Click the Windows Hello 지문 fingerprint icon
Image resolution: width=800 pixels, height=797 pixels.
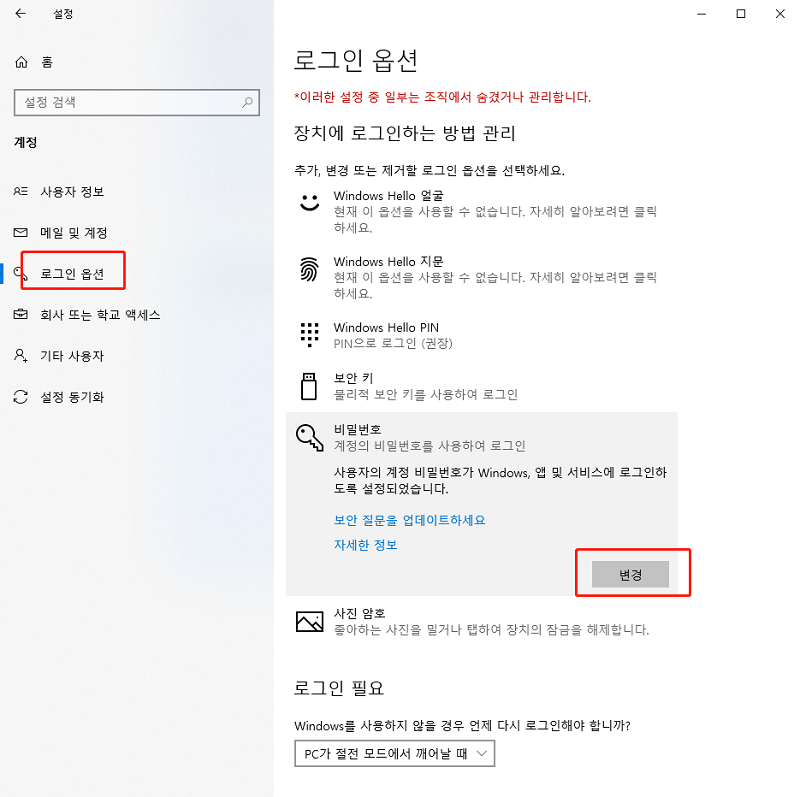309,269
